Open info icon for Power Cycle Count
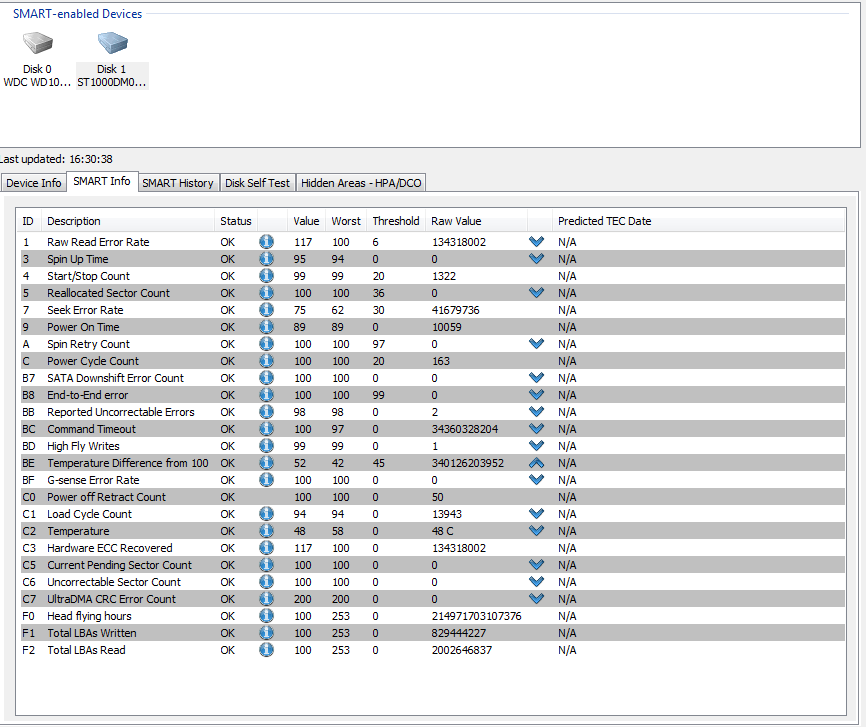 click(x=266, y=361)
